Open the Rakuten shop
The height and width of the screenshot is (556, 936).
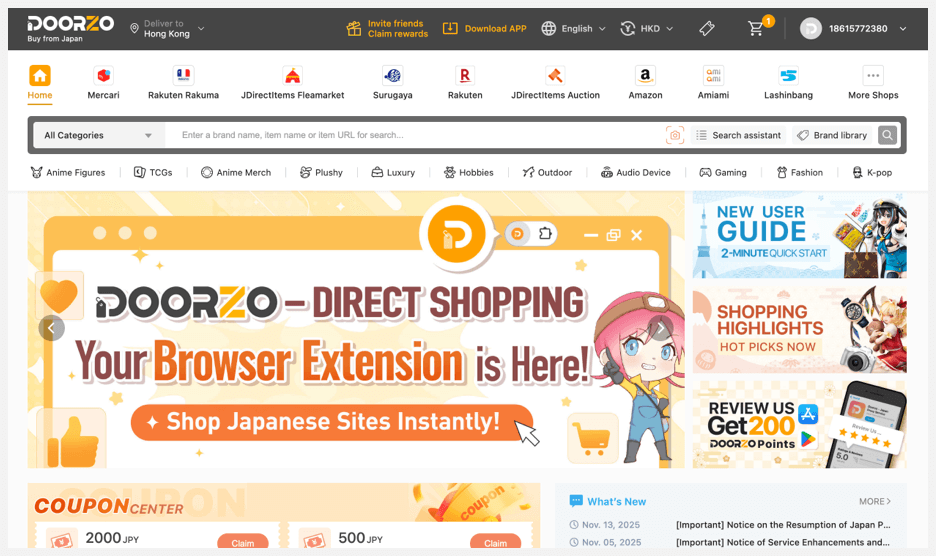[465, 83]
